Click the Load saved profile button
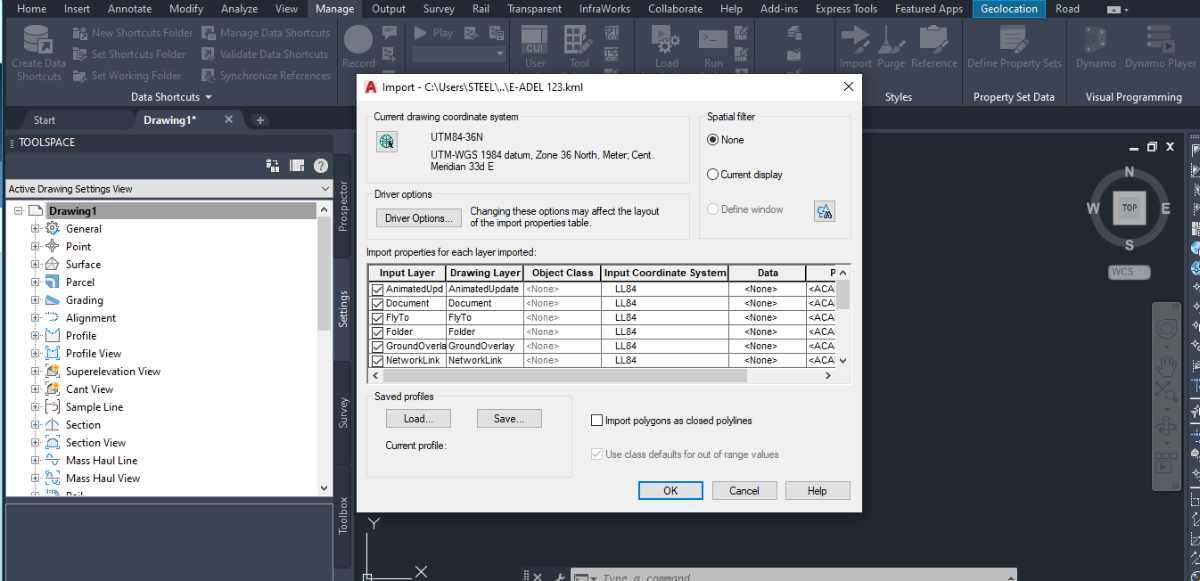 [x=417, y=419]
